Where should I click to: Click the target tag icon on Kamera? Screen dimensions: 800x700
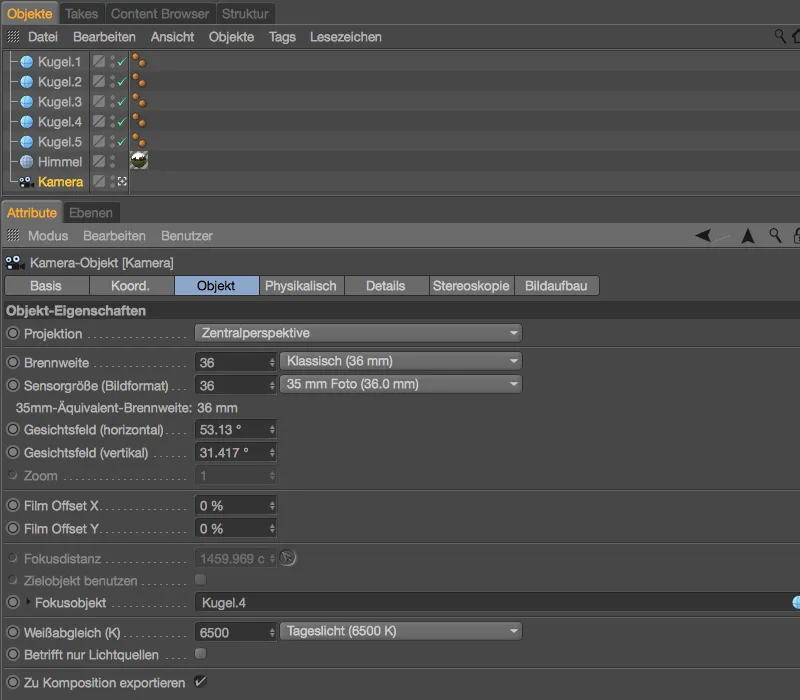point(122,181)
